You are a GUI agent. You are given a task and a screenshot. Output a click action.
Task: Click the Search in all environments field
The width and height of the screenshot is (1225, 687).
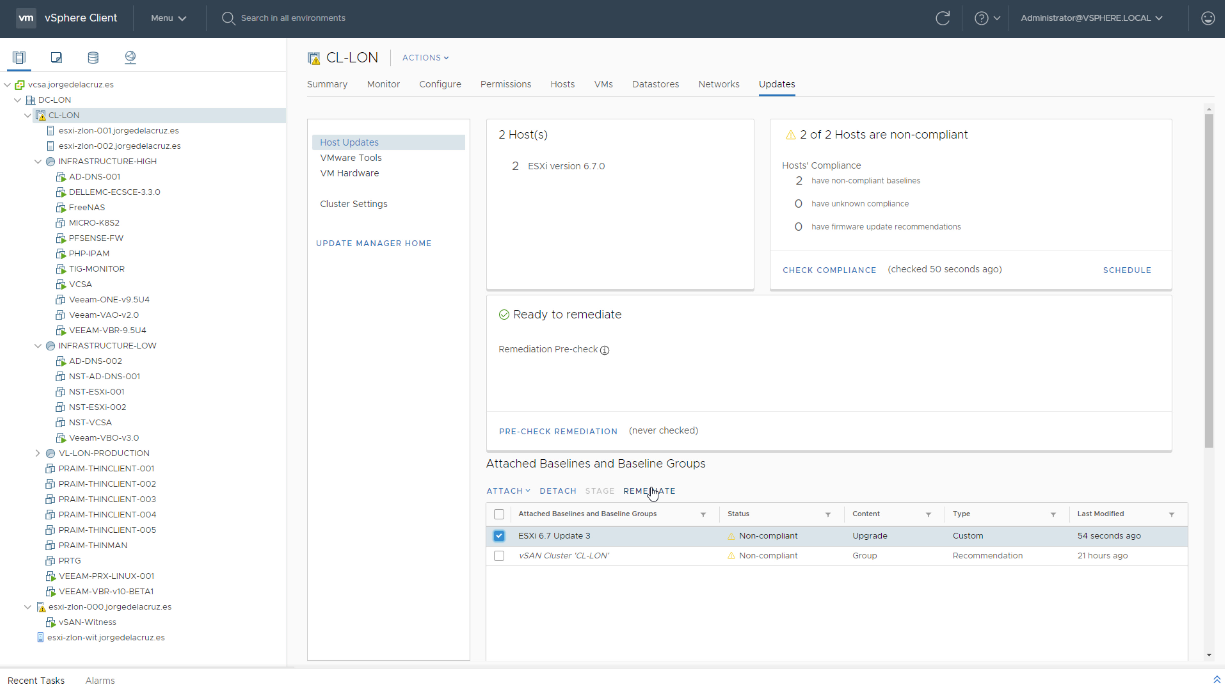(x=293, y=18)
